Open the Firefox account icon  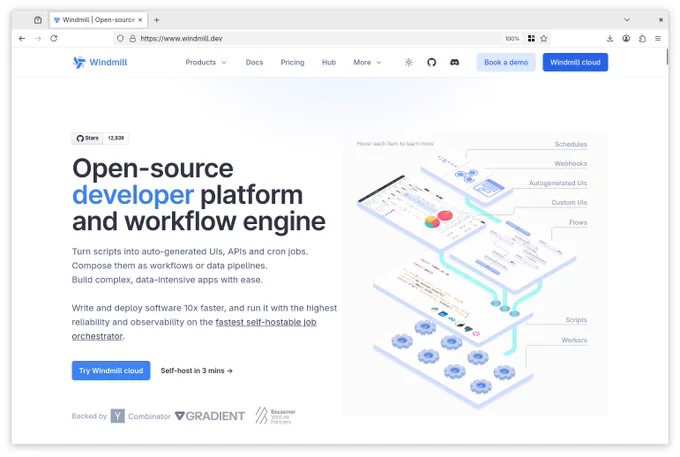point(626,39)
